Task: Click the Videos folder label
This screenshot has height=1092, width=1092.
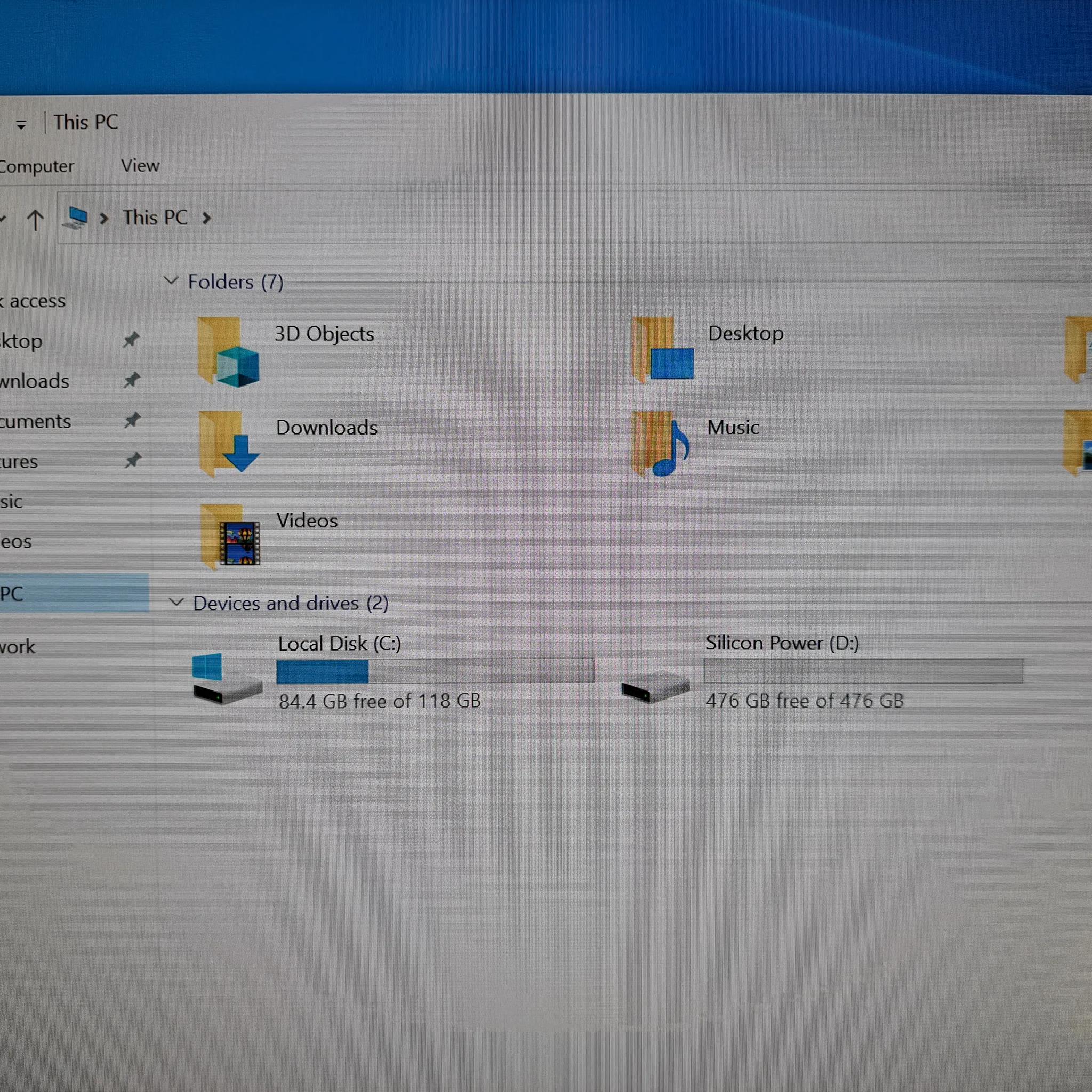Action: coord(307,520)
